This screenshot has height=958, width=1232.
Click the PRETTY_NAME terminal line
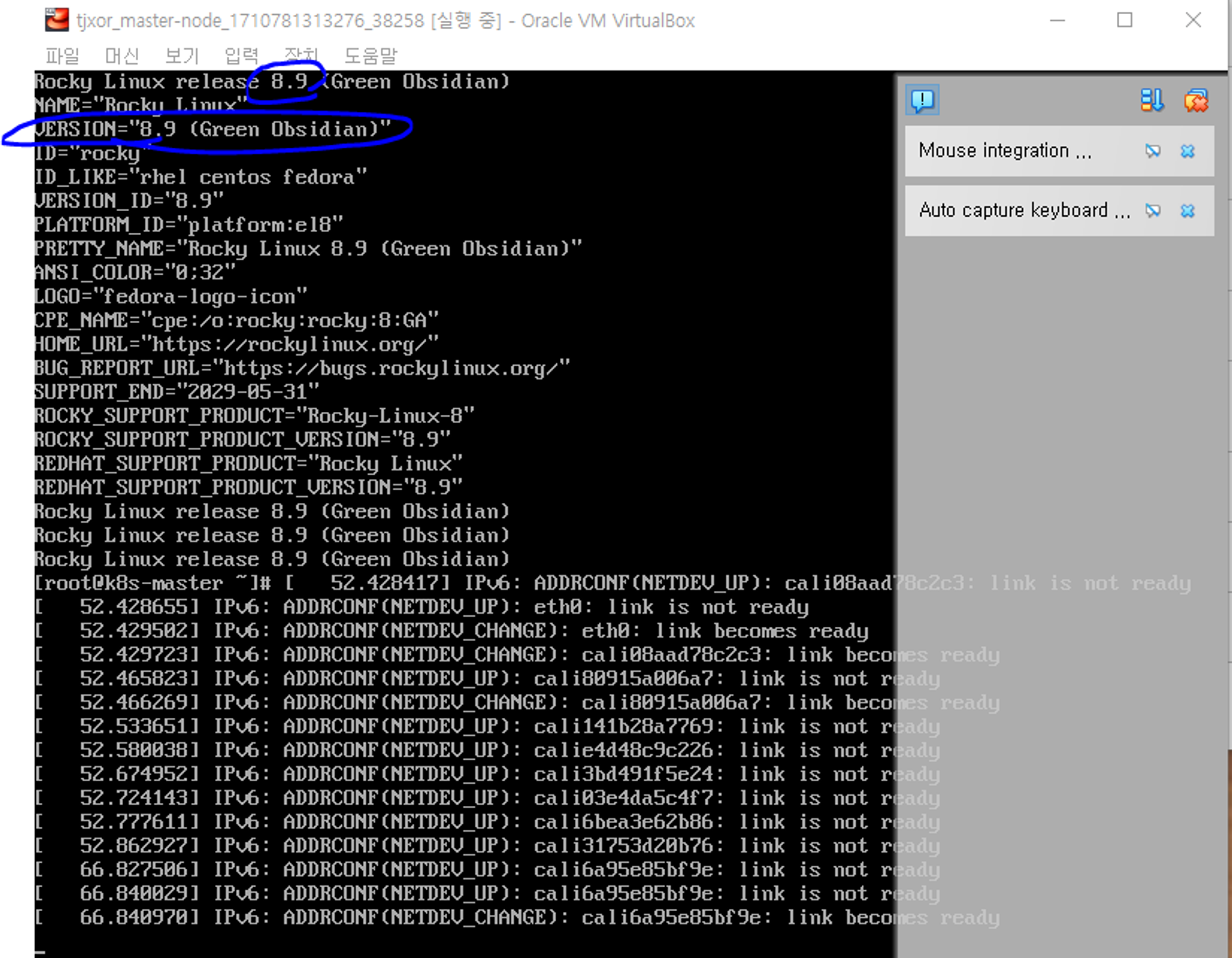point(308,249)
